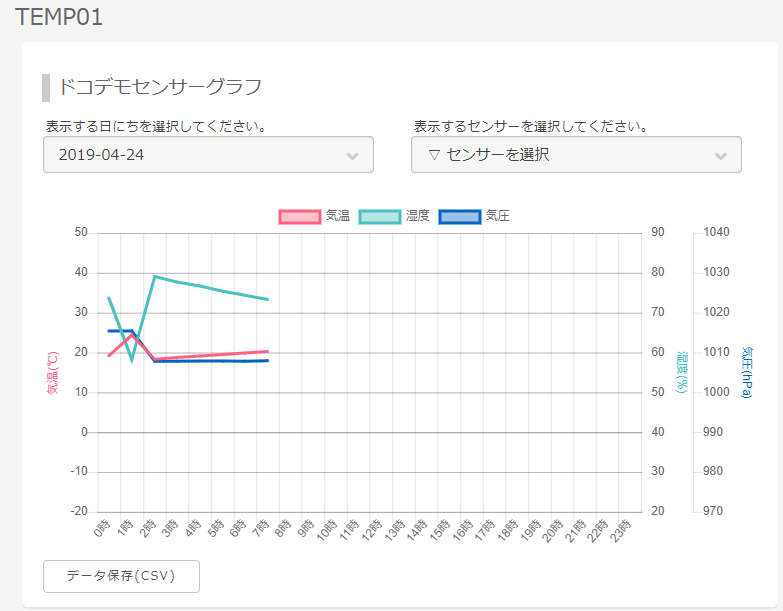
Task: Click the pressure line start at 0時
Action: pos(109,330)
